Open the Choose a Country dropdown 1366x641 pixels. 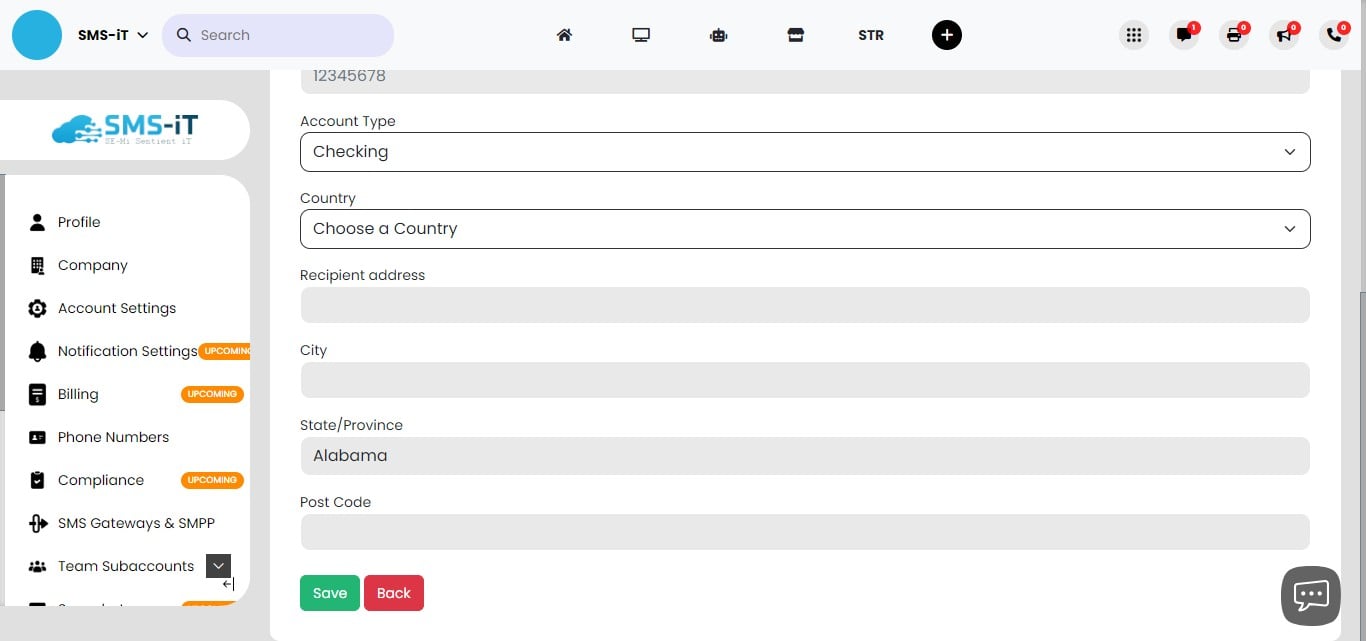[804, 229]
